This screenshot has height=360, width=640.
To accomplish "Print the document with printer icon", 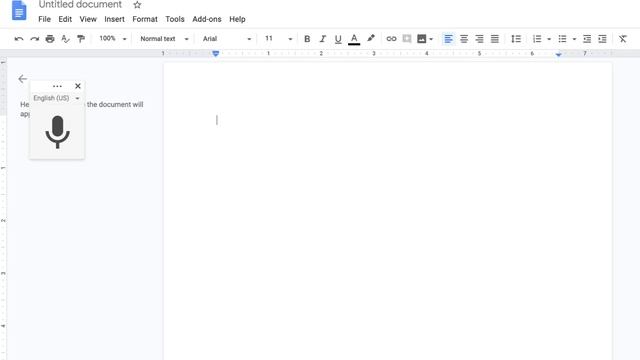I will pos(50,39).
